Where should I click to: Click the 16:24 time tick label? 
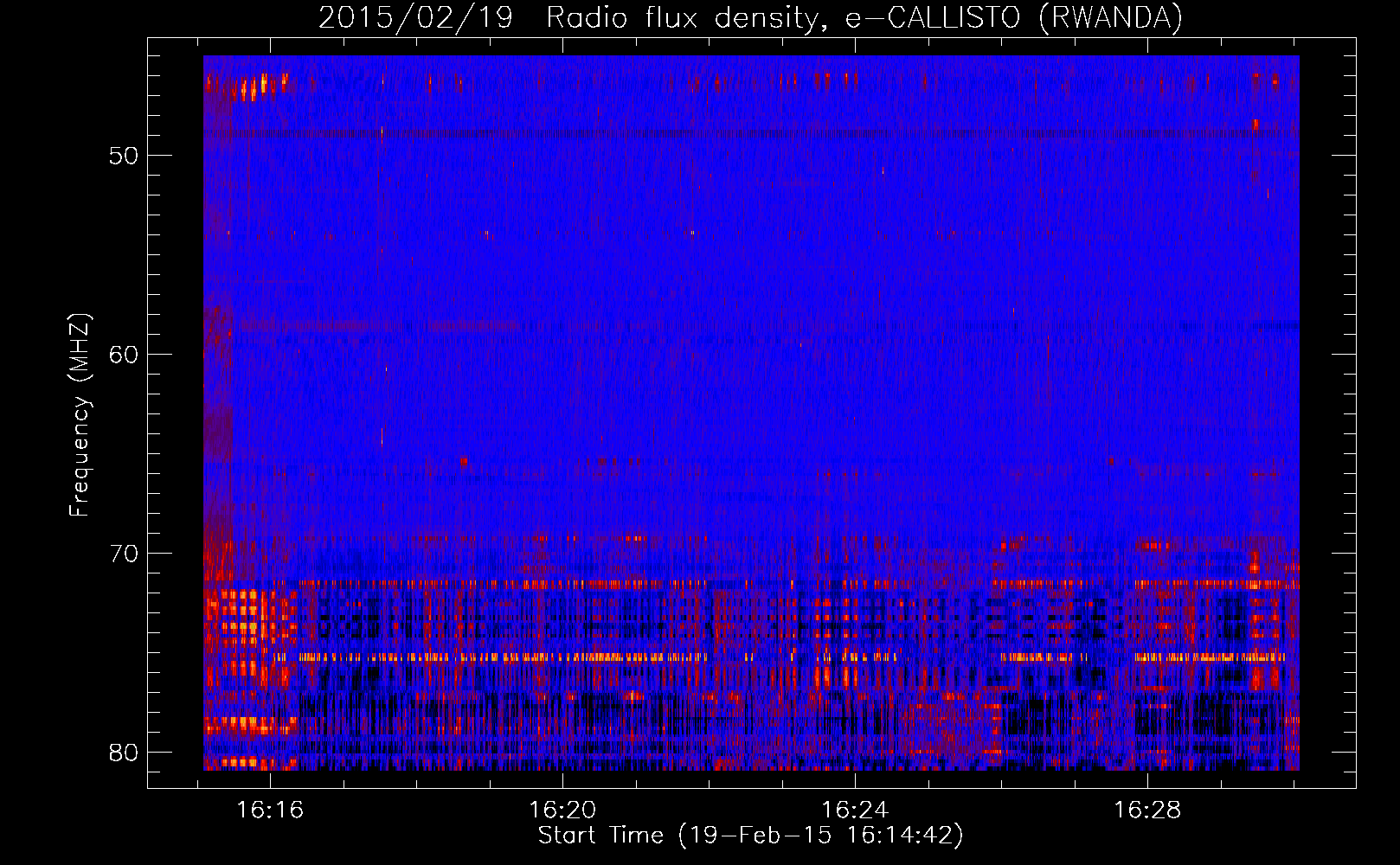[855, 811]
